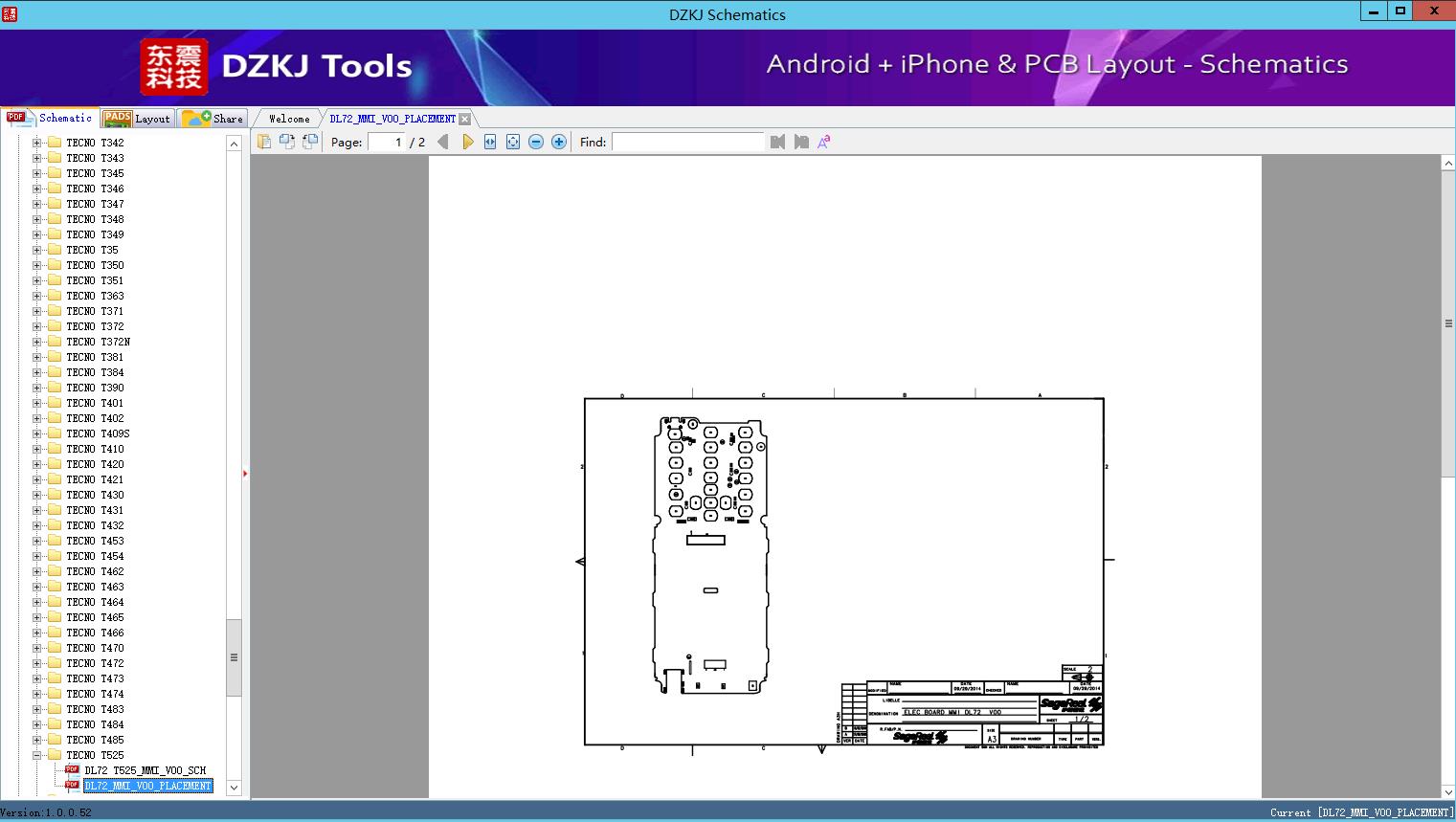
Task: Maximize the DZKJ Schematics window
Action: tap(1400, 11)
